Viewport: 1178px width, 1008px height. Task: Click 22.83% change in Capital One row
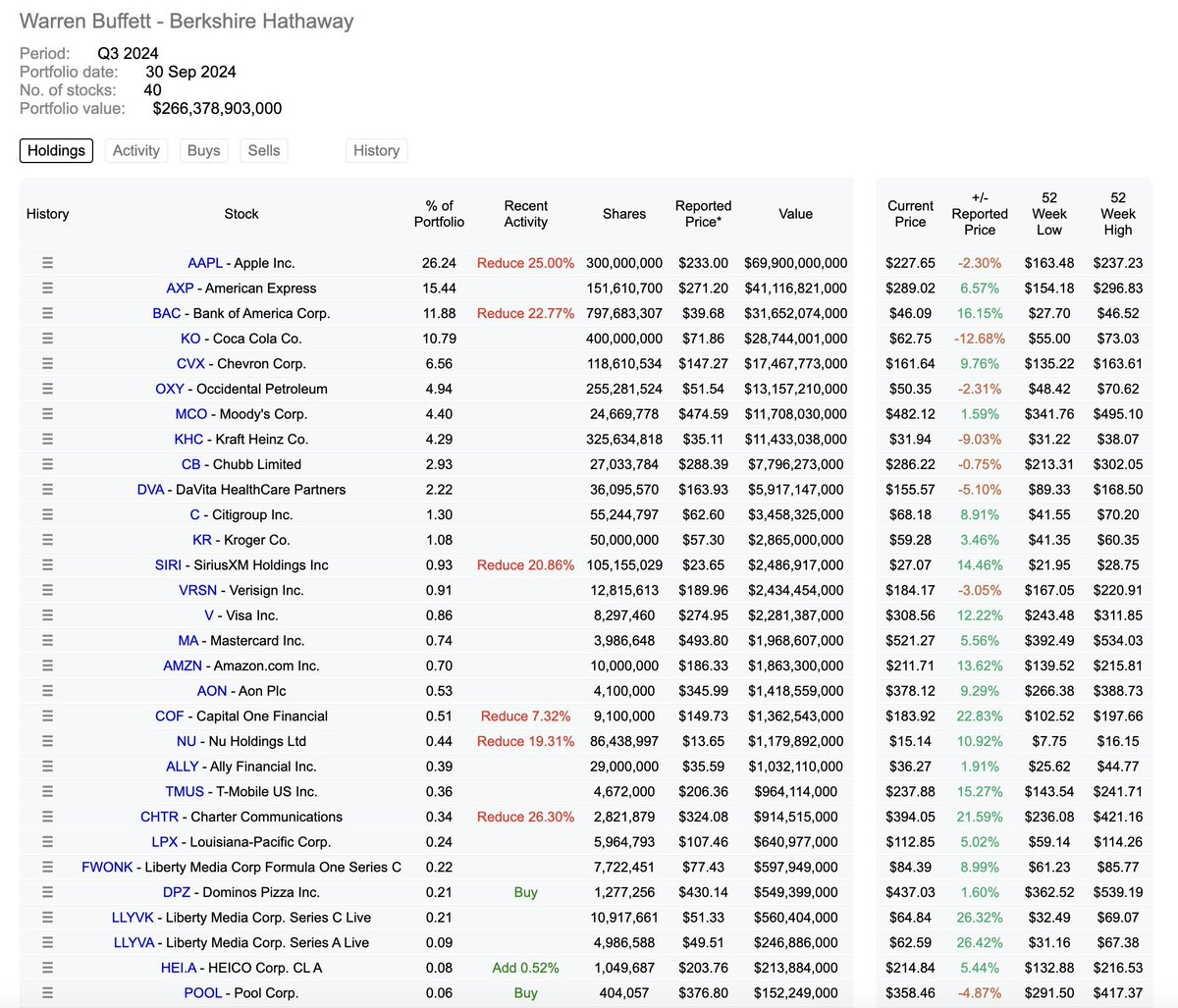click(980, 716)
